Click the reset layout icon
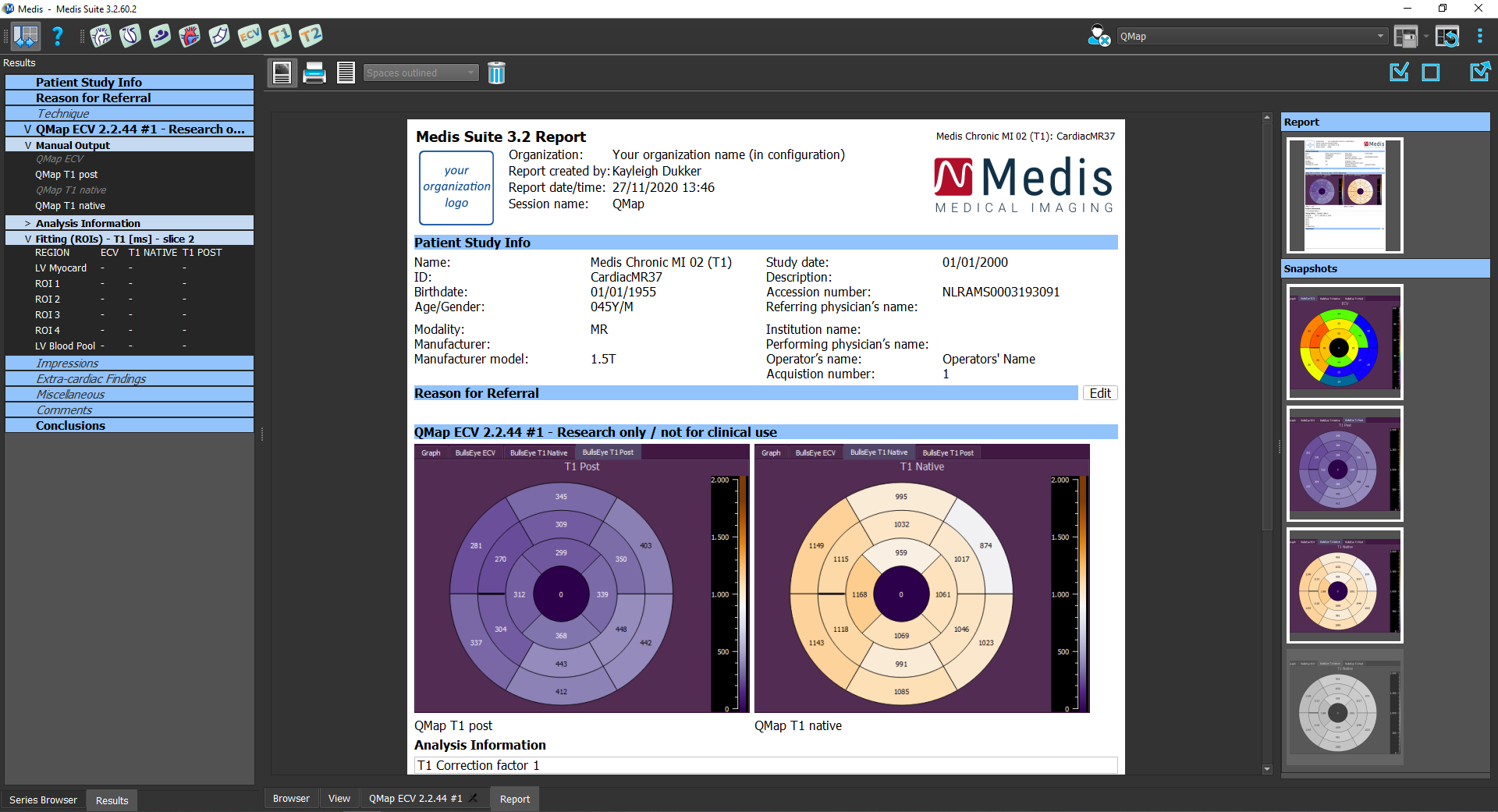Image resolution: width=1498 pixels, height=812 pixels. [x=1447, y=37]
